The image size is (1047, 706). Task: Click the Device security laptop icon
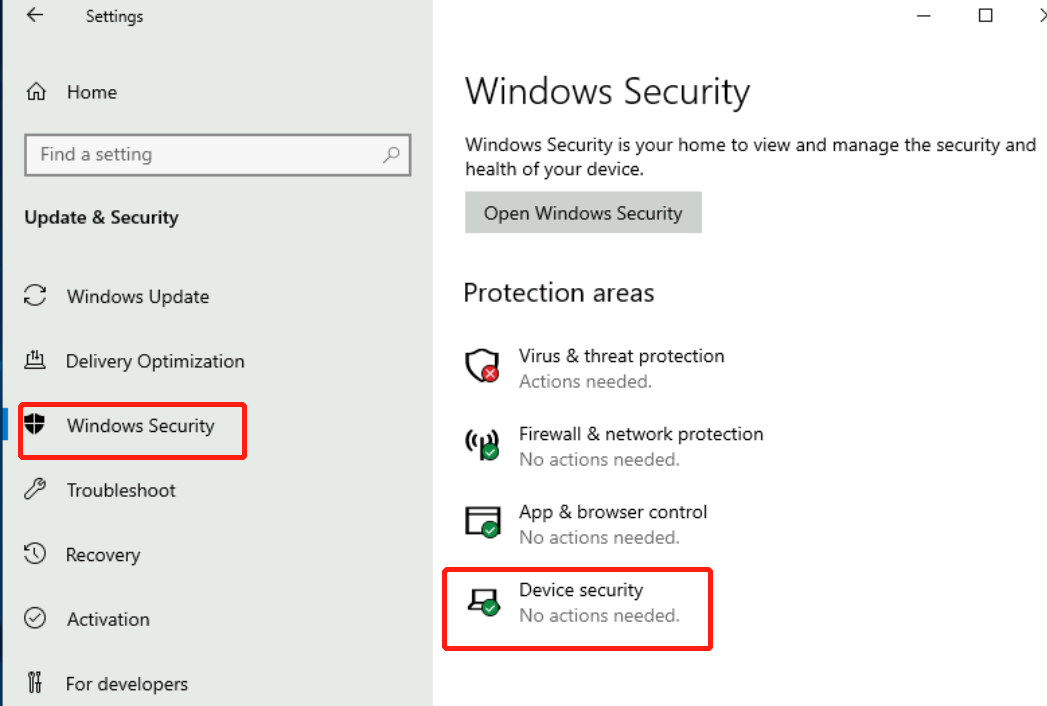(482, 600)
